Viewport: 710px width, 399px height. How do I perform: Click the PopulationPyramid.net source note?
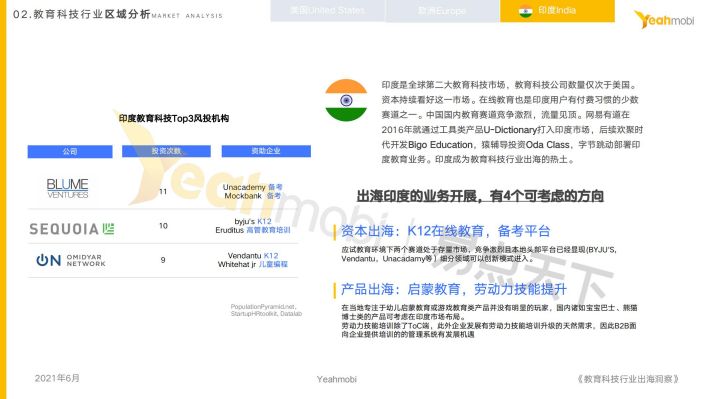266,310
